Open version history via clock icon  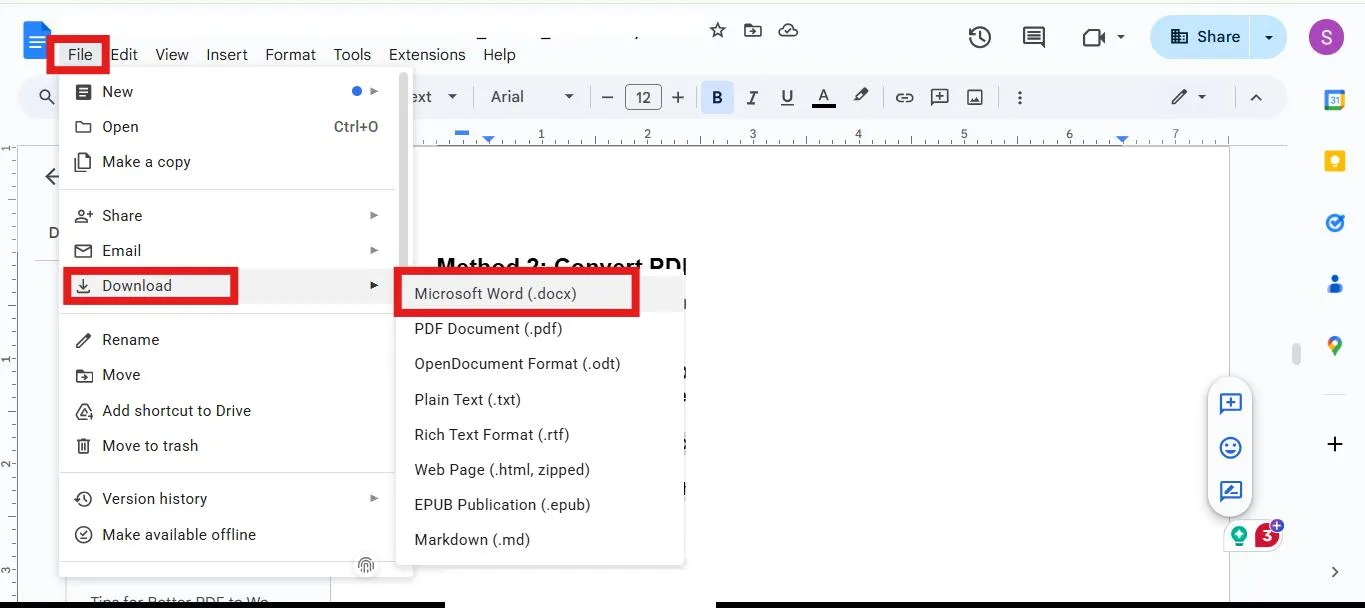(x=979, y=36)
